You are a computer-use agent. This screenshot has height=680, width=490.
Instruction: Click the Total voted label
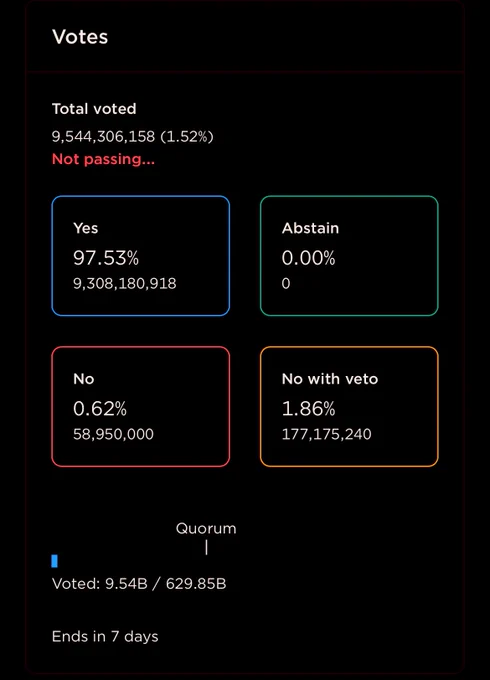pyautogui.click(x=94, y=108)
